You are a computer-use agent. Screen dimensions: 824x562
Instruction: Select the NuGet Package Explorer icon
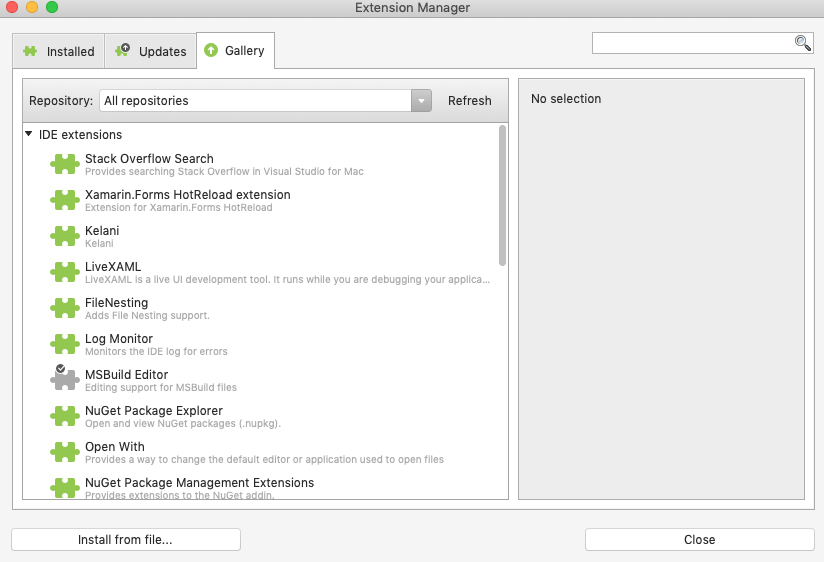65,417
